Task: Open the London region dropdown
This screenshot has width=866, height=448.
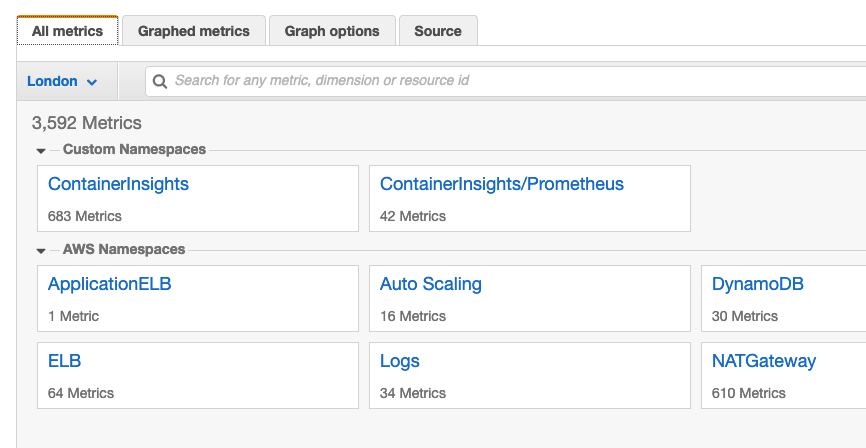Action: [62, 81]
